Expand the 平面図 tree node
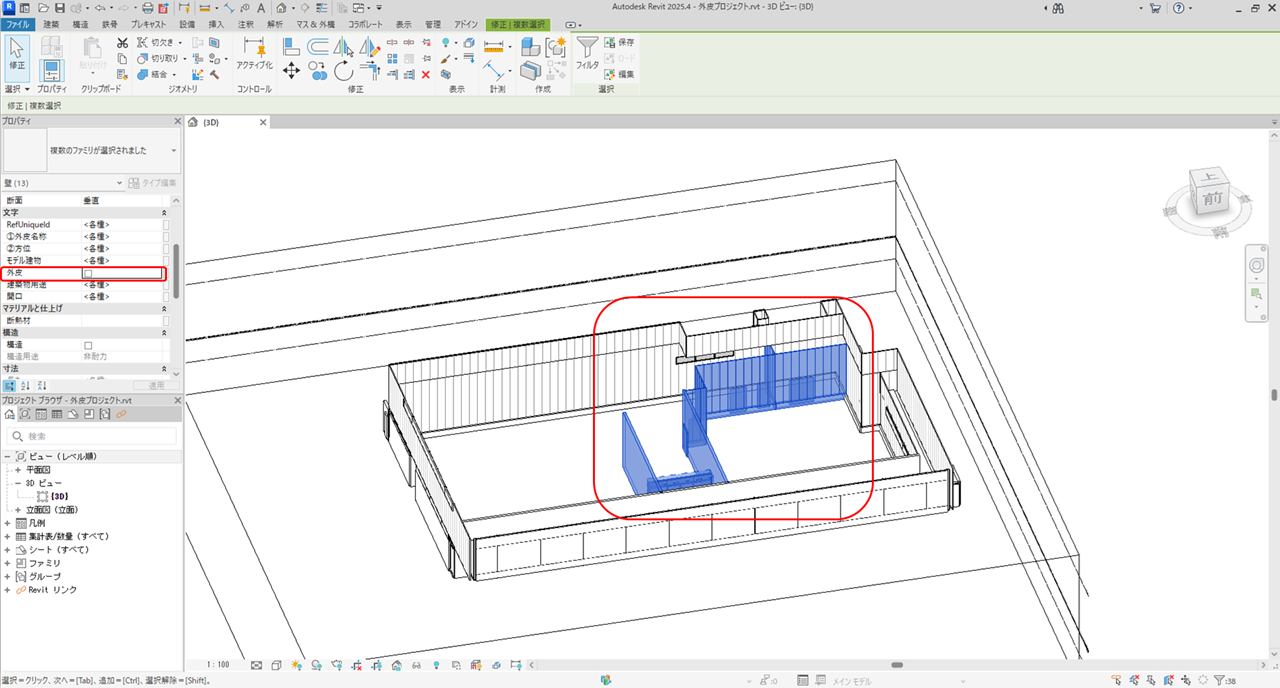The image size is (1280, 688). [x=17, y=470]
